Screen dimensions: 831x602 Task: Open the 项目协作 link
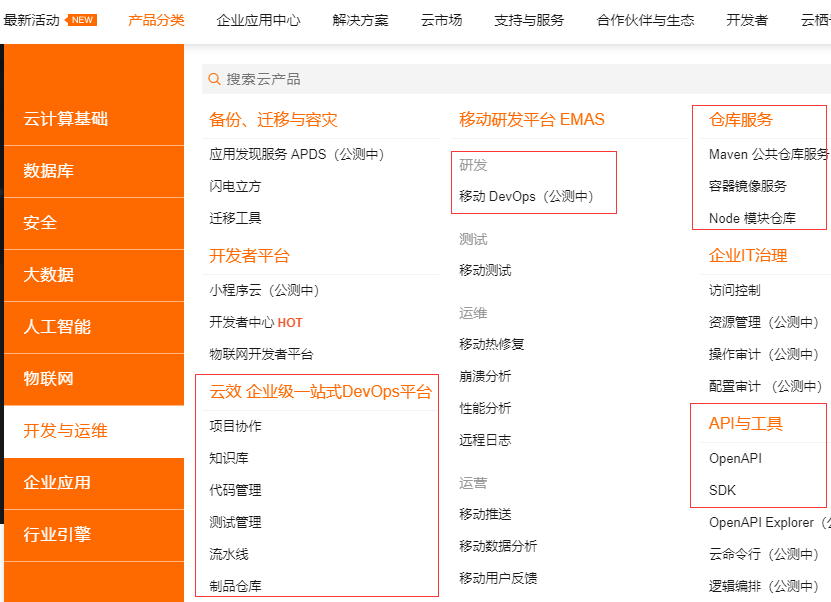click(x=235, y=426)
